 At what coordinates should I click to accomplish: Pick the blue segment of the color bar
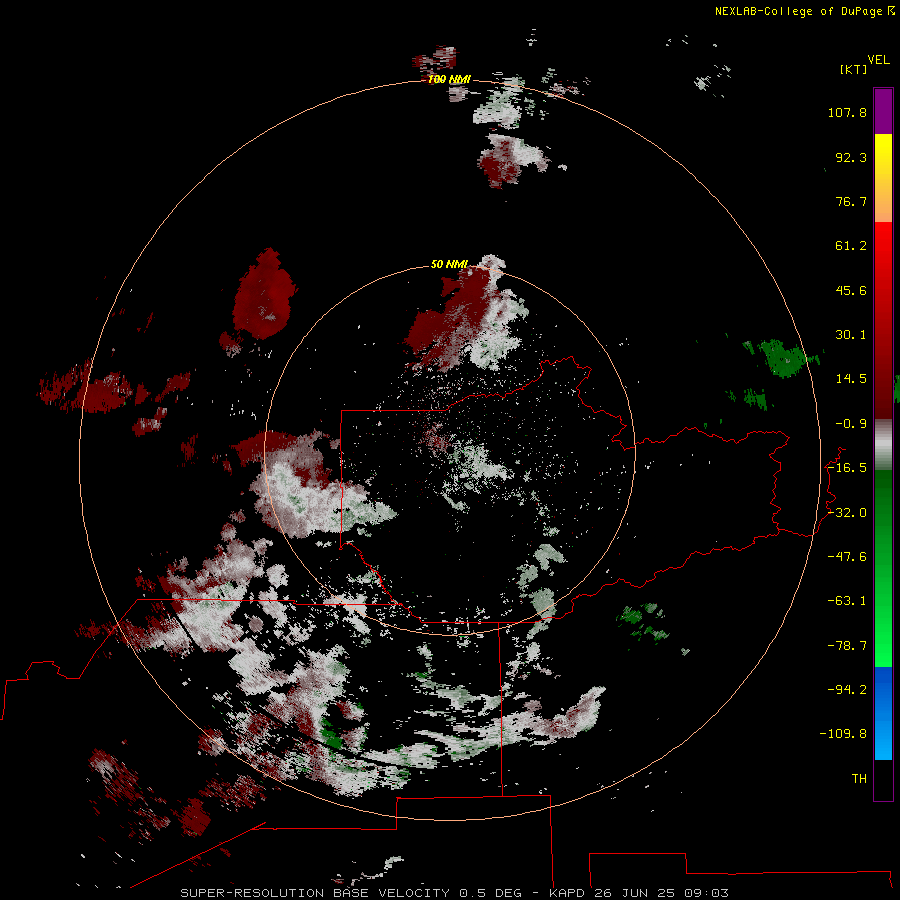pyautogui.click(x=883, y=713)
